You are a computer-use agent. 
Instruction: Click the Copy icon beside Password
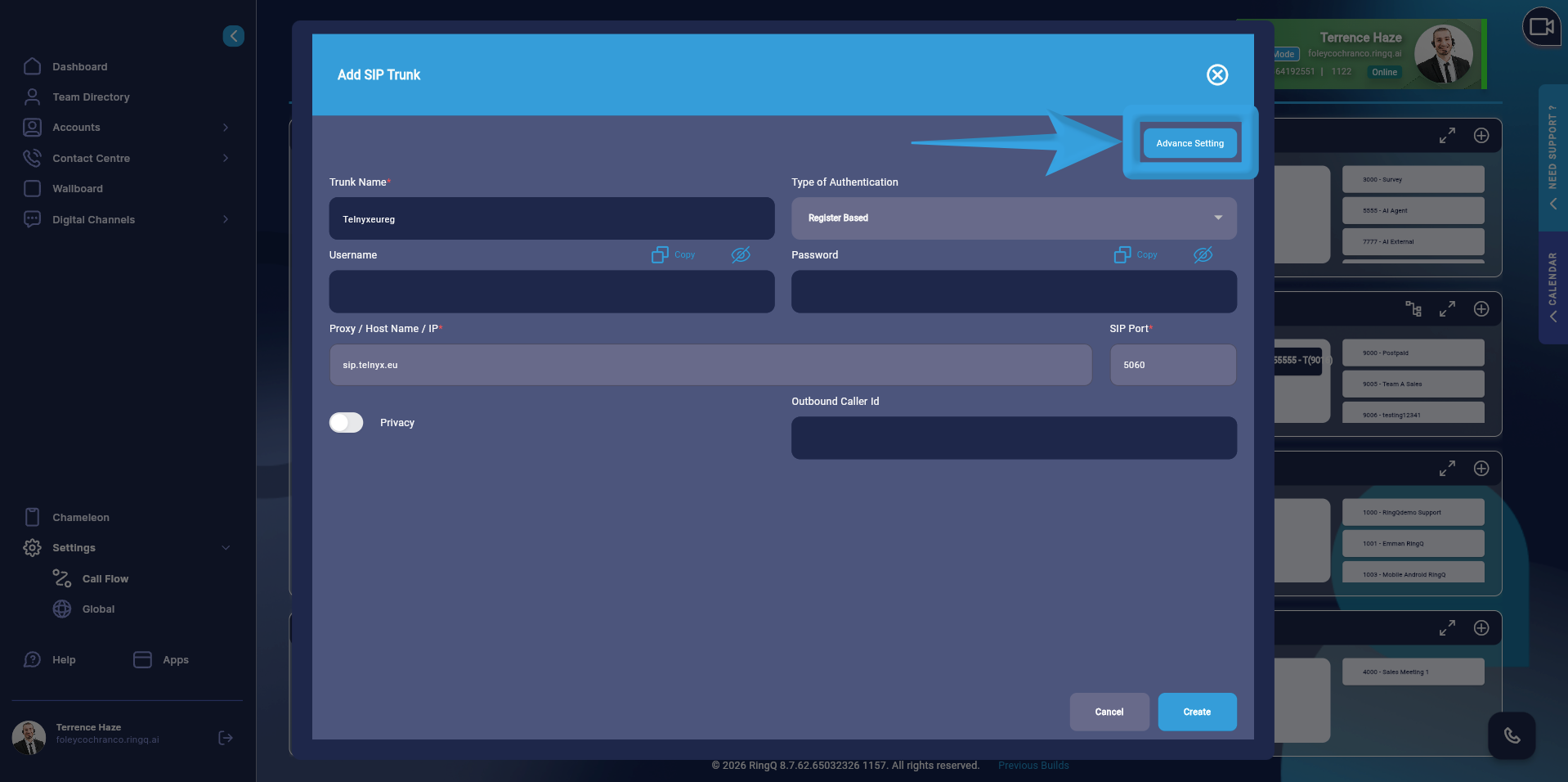click(1135, 254)
